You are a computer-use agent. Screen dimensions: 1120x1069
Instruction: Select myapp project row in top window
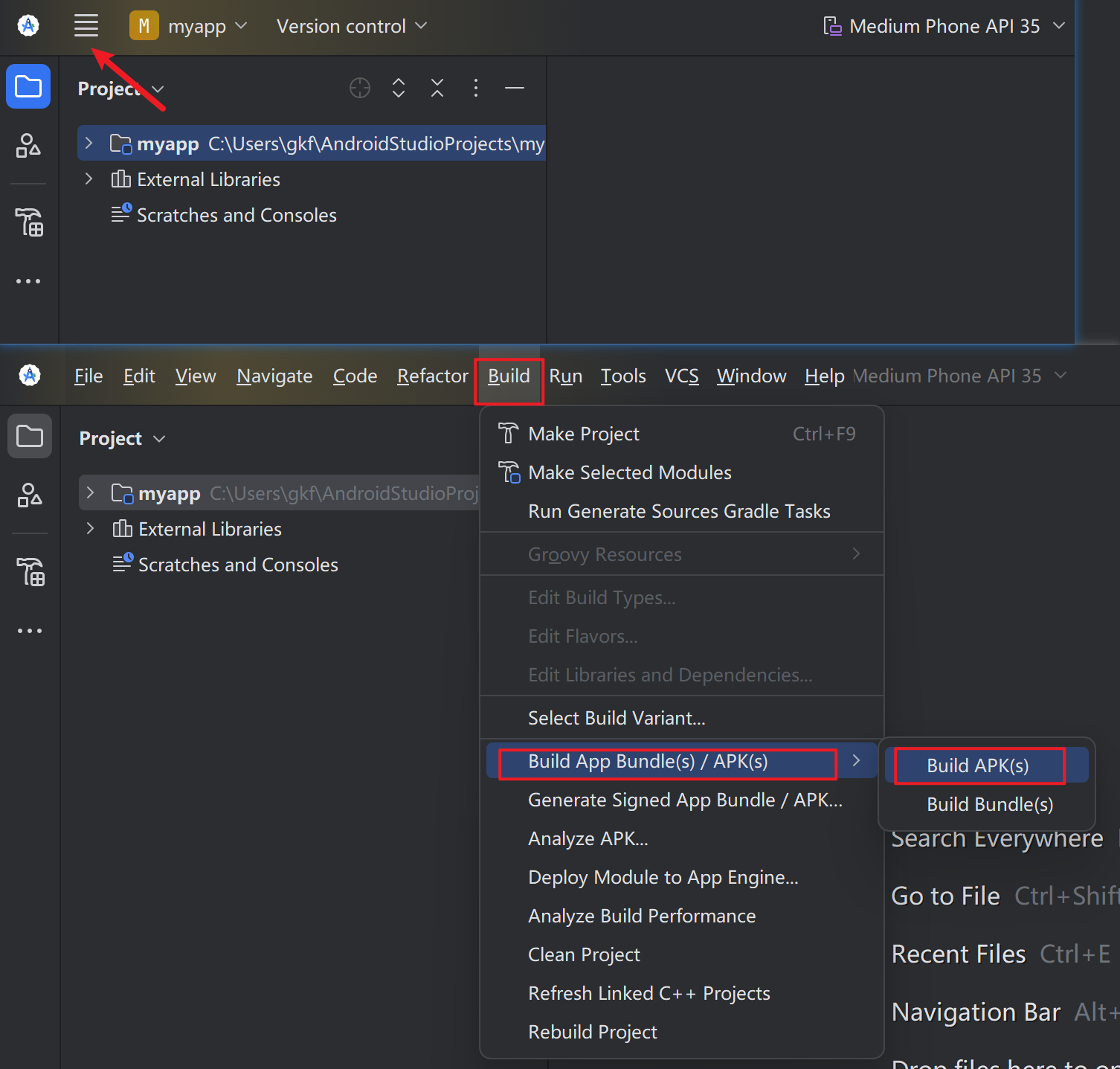click(x=312, y=143)
